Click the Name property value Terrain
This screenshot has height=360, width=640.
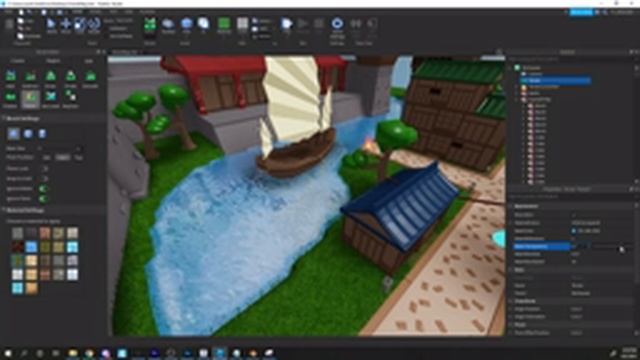click(578, 285)
